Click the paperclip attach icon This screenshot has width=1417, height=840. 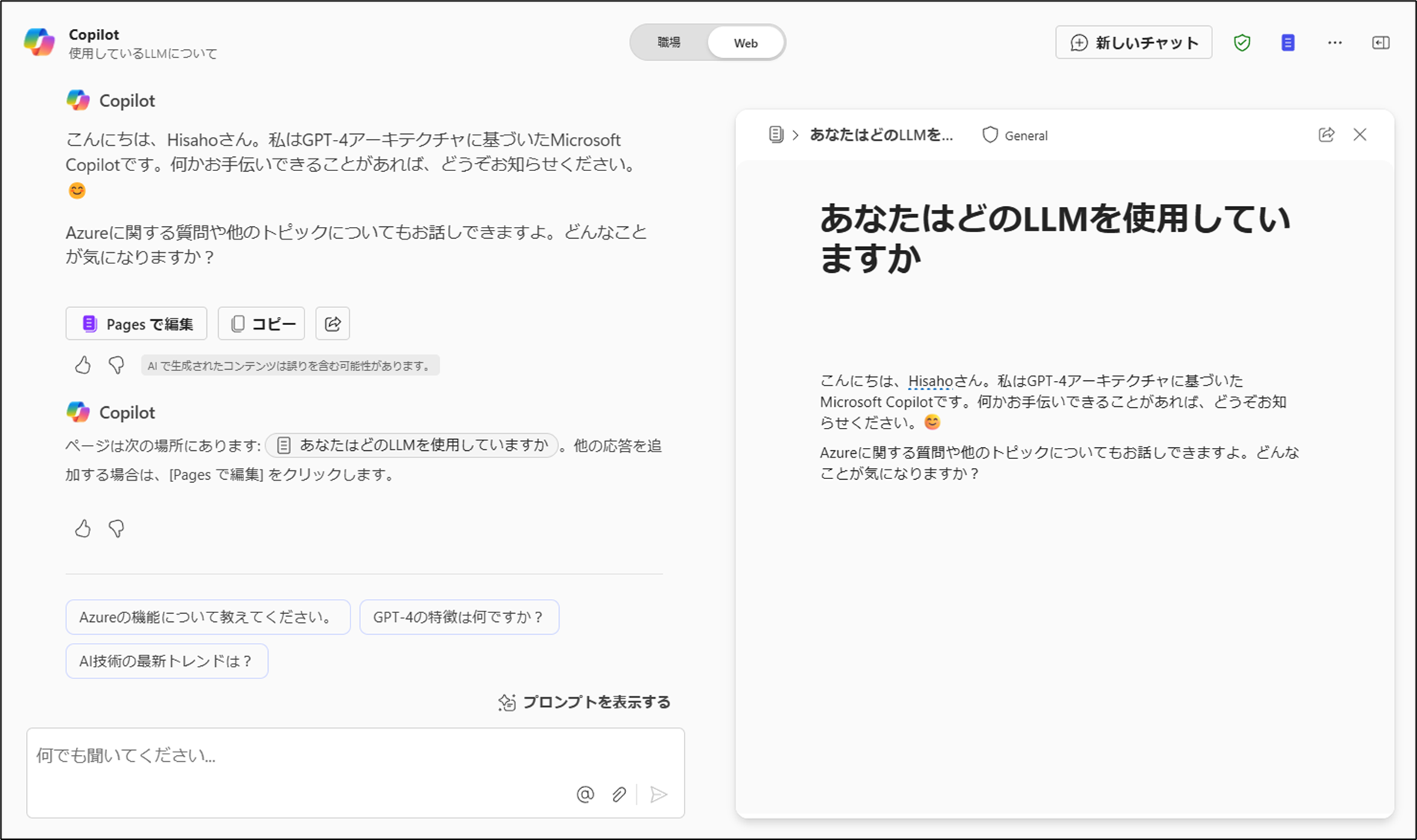[619, 795]
